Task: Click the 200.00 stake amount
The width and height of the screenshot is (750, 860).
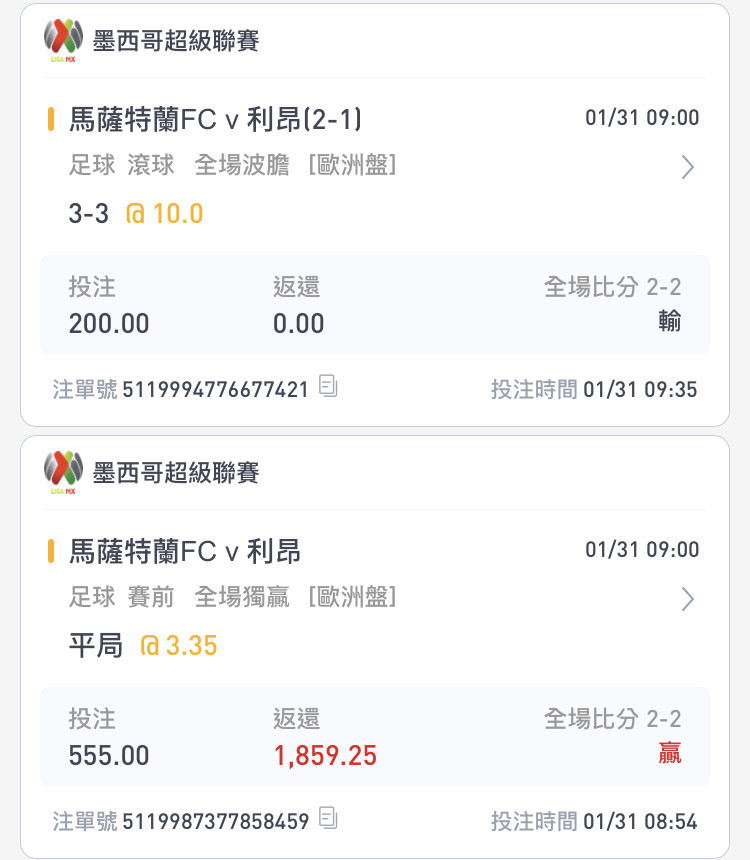Action: click(109, 324)
